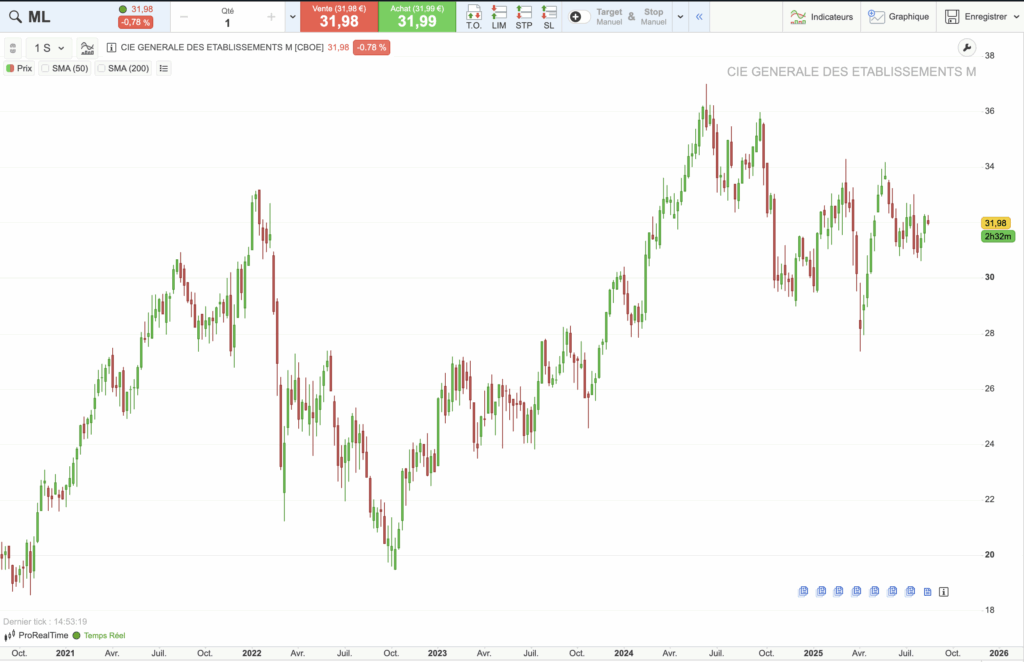The width and height of the screenshot is (1024, 662).
Task: Open the instrument info icon before company name
Action: (x=111, y=48)
